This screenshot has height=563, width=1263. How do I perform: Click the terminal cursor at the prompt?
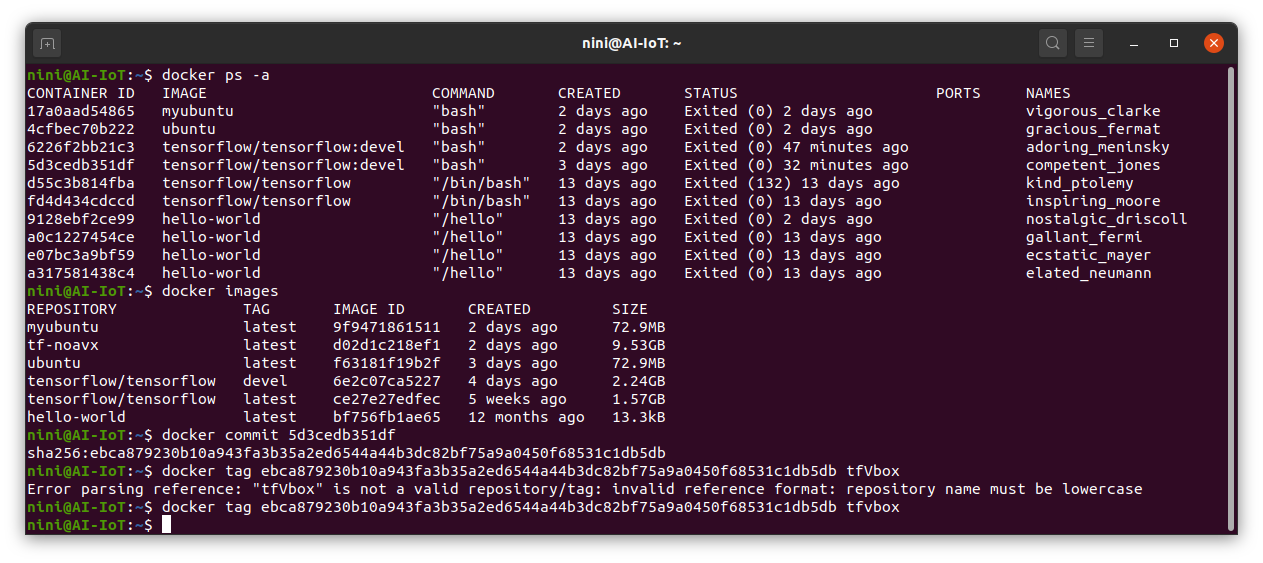(166, 525)
